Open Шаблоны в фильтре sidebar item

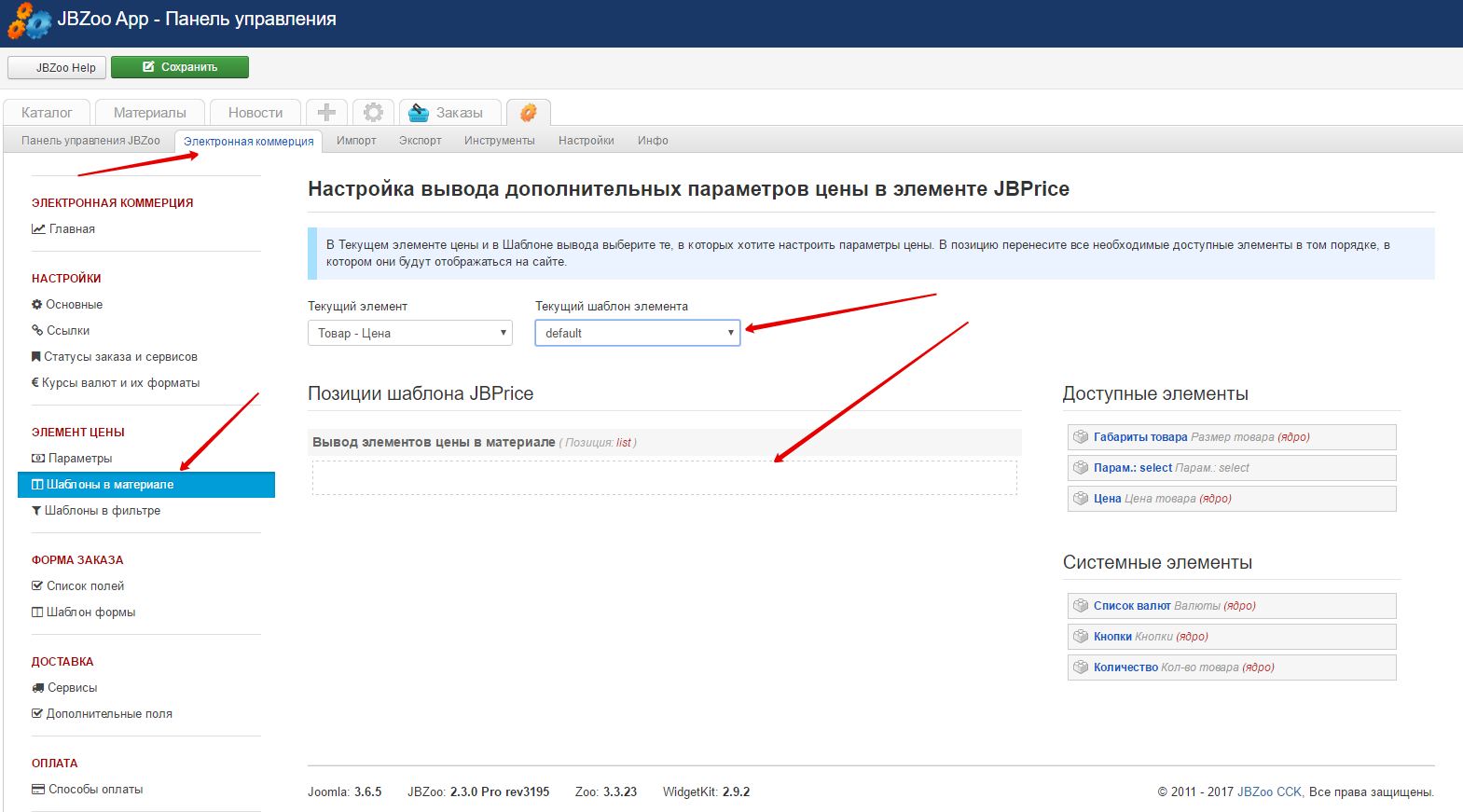(x=96, y=511)
